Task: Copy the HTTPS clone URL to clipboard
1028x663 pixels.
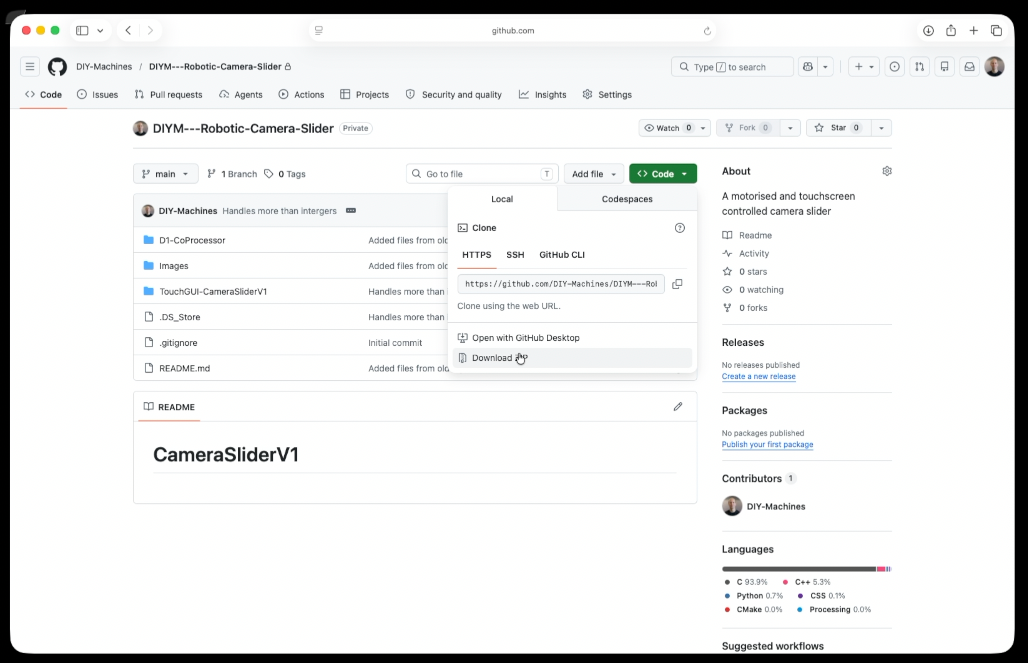Action: 677,284
